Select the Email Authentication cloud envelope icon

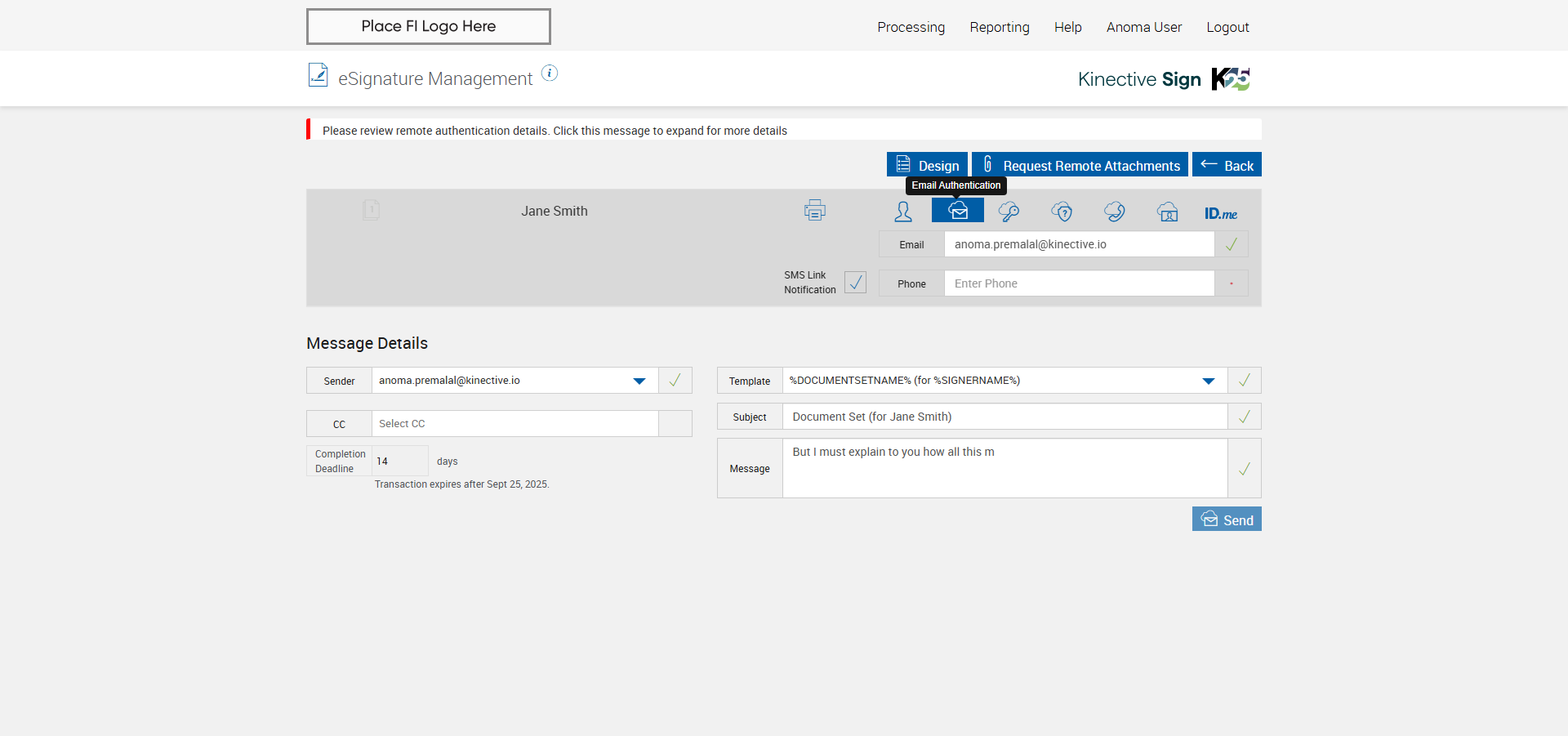point(958,211)
